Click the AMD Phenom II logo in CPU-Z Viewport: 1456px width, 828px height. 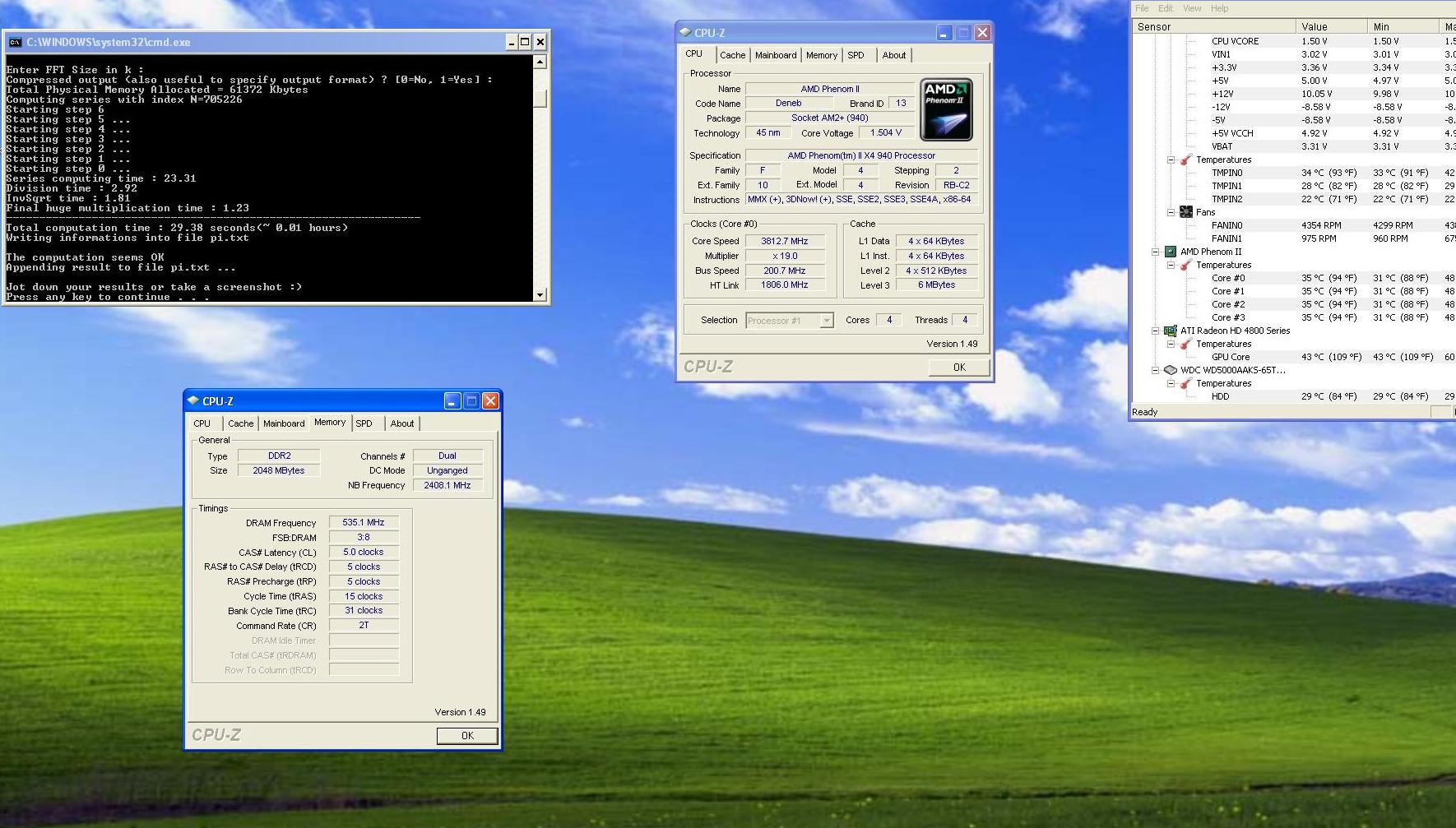(x=946, y=109)
